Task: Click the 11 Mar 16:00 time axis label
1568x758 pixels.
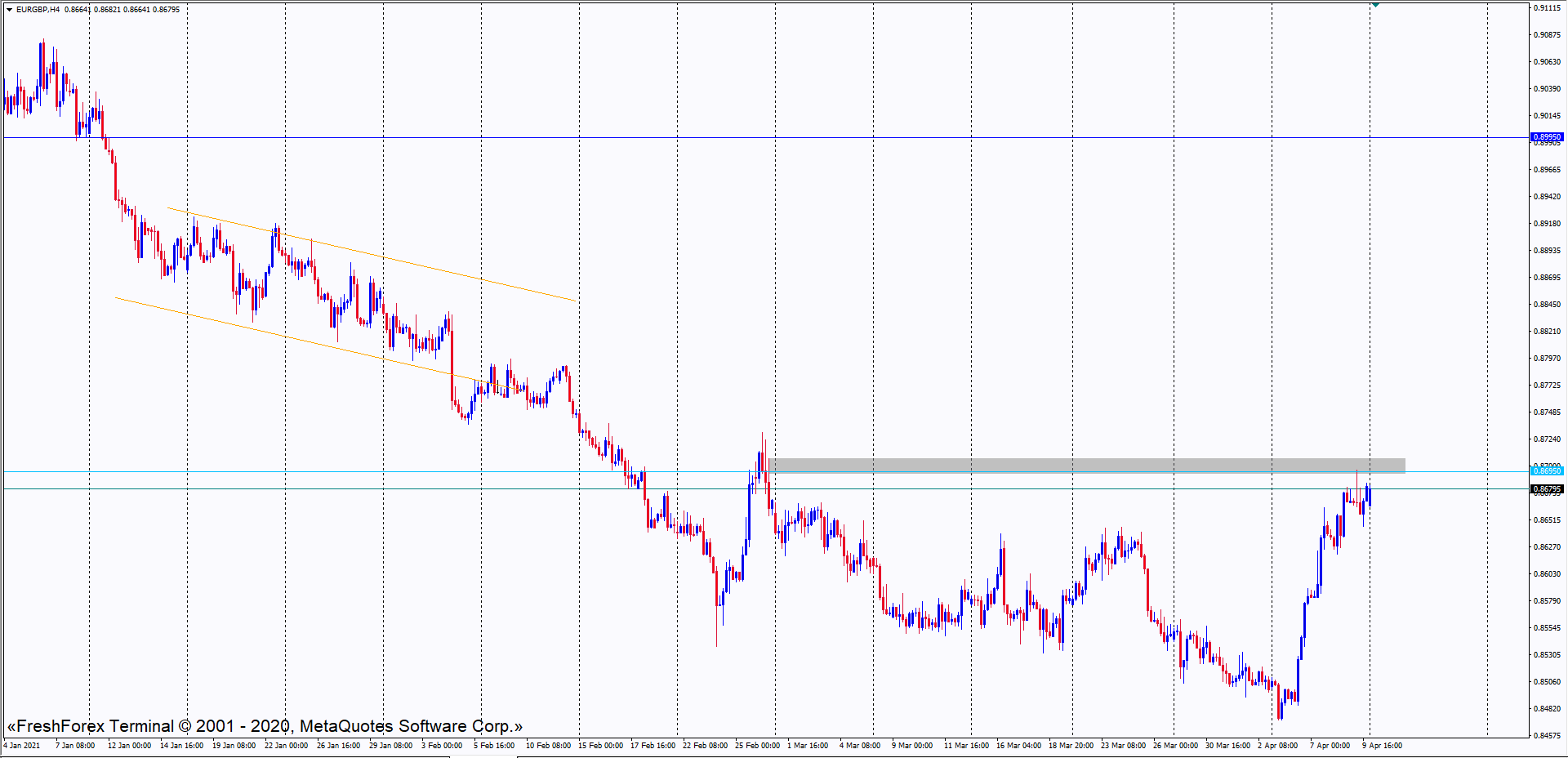Action: click(x=966, y=746)
